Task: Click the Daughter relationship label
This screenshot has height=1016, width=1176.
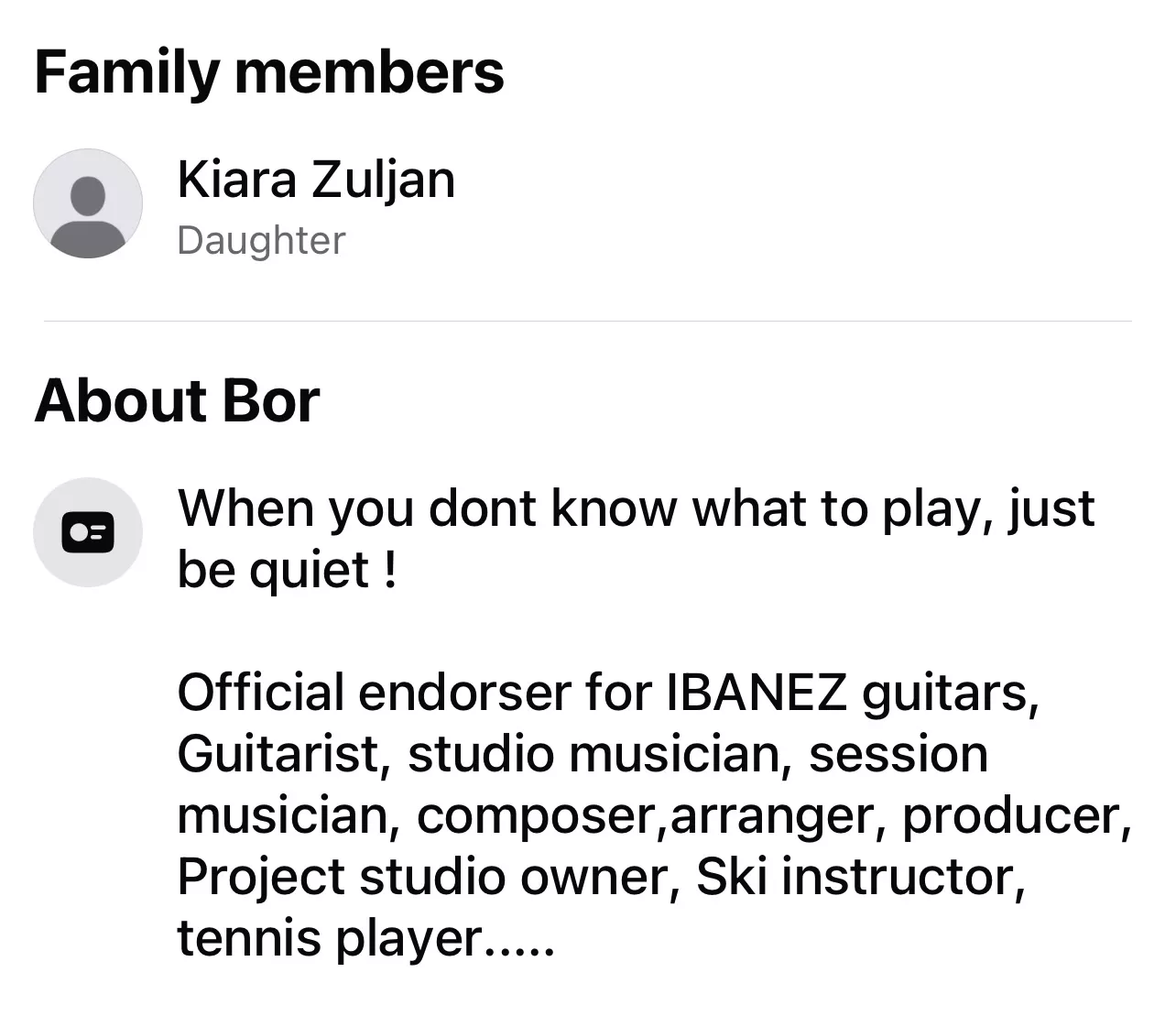Action: tap(261, 240)
